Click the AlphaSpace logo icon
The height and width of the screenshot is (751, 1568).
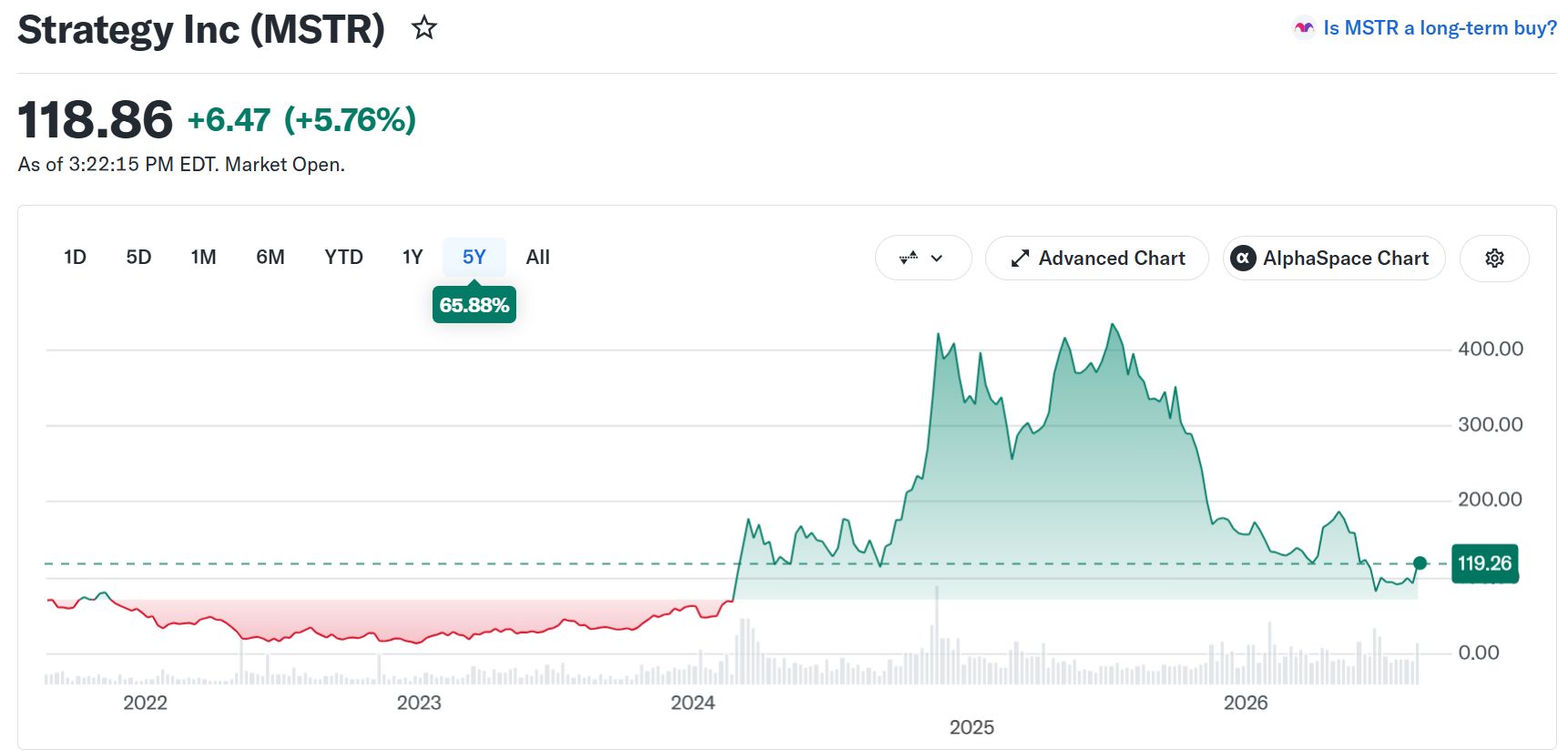point(1243,259)
